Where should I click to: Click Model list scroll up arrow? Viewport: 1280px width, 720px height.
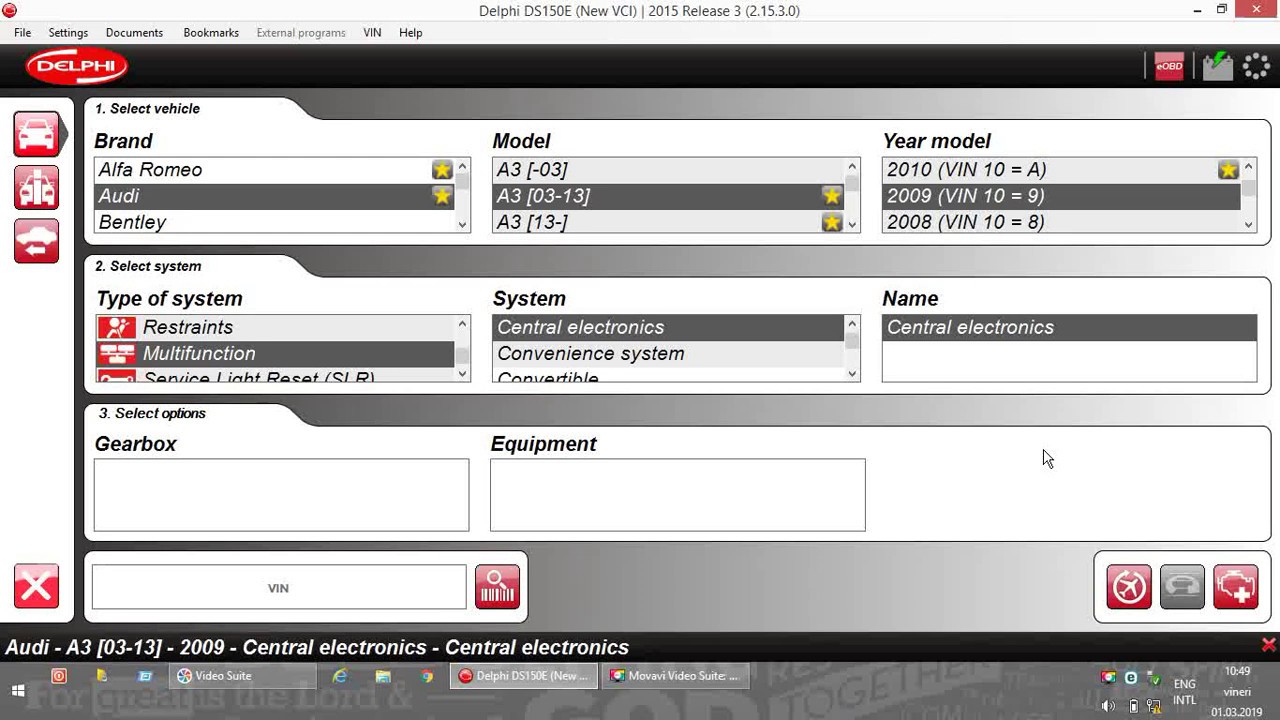tap(852, 167)
